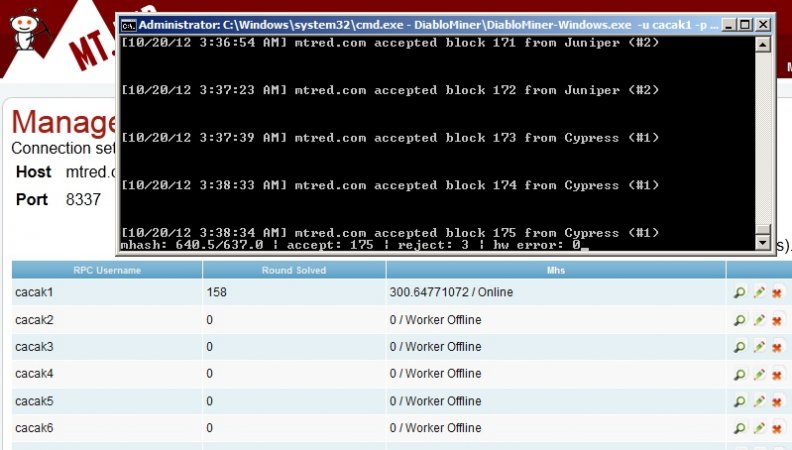
Task: Sort table by Round Solved column
Action: point(294,270)
